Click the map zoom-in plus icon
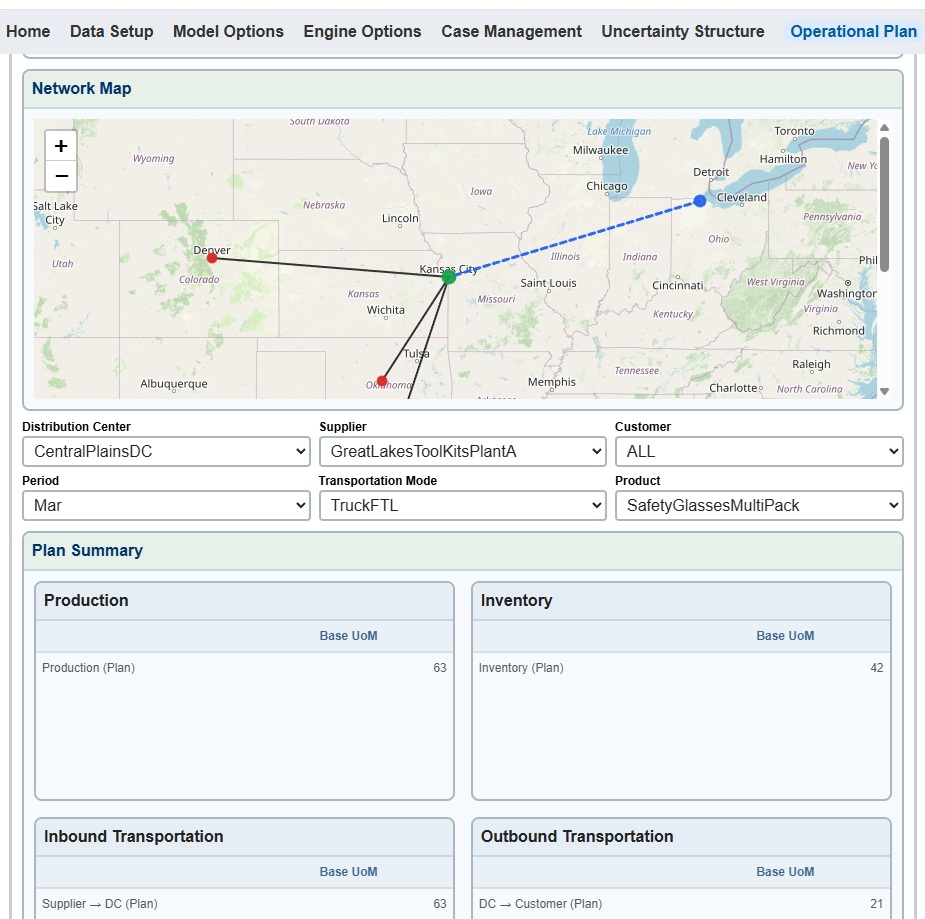Viewport: 925px width, 919px height. coord(60,145)
